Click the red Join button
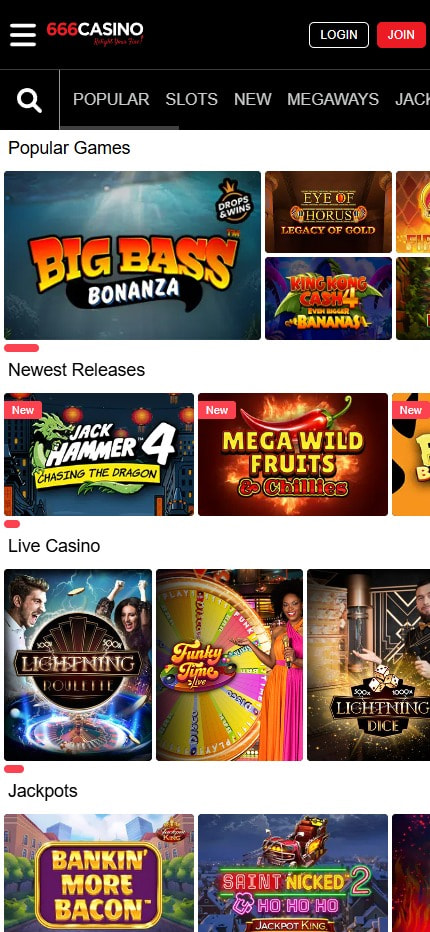This screenshot has height=932, width=430. pyautogui.click(x=401, y=34)
